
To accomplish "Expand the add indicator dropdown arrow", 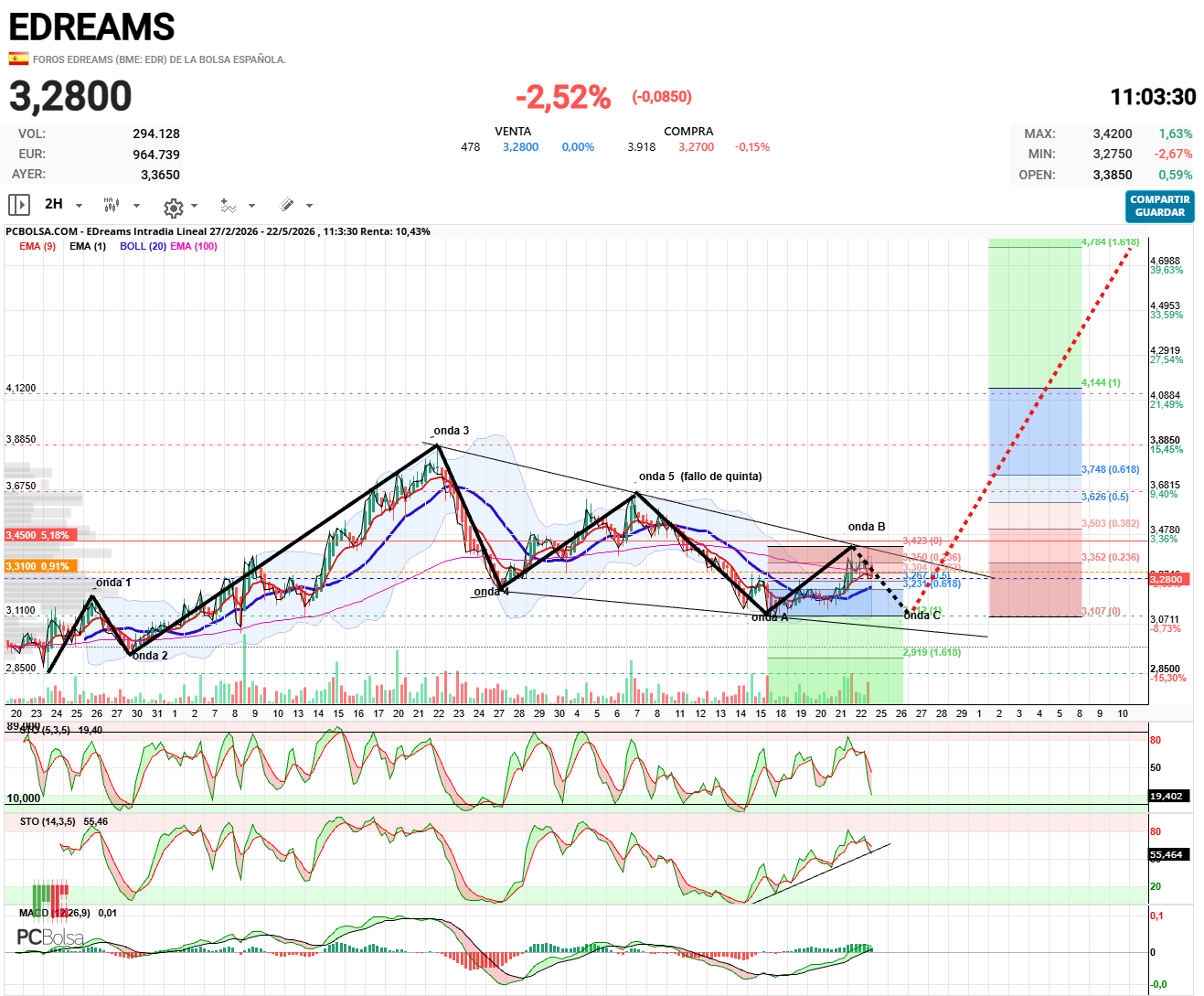I will (x=251, y=206).
